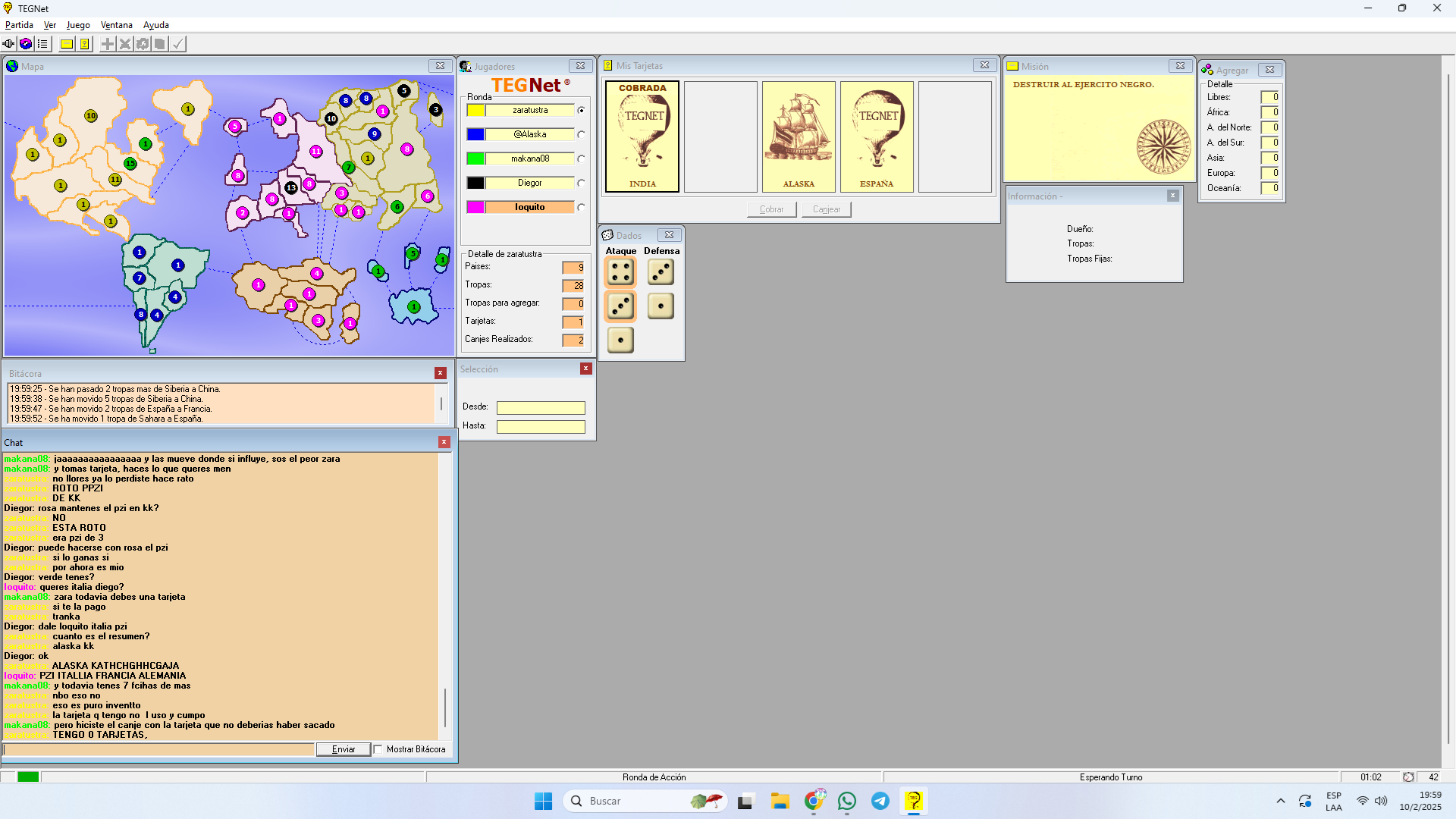Click the connect plug toolbar icon
Screen dimensions: 1456x819
pos(8,44)
